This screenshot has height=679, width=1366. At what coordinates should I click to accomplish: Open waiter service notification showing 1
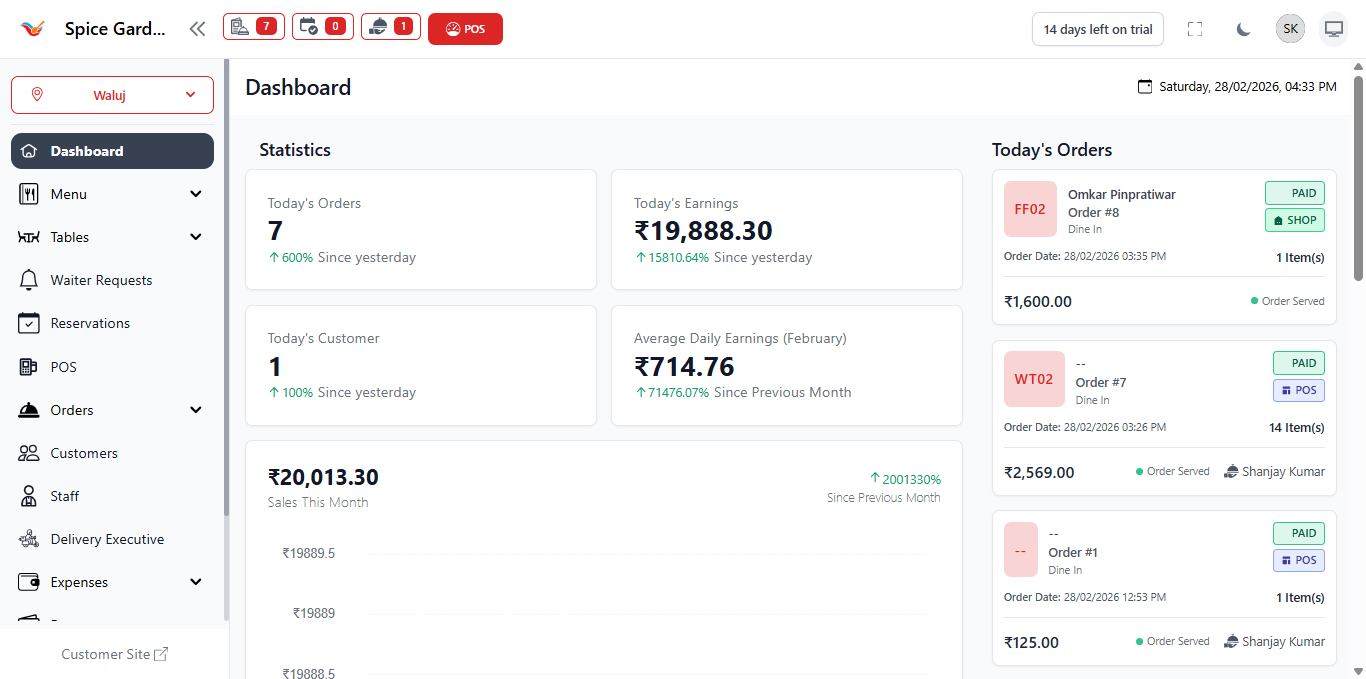pyautogui.click(x=391, y=28)
